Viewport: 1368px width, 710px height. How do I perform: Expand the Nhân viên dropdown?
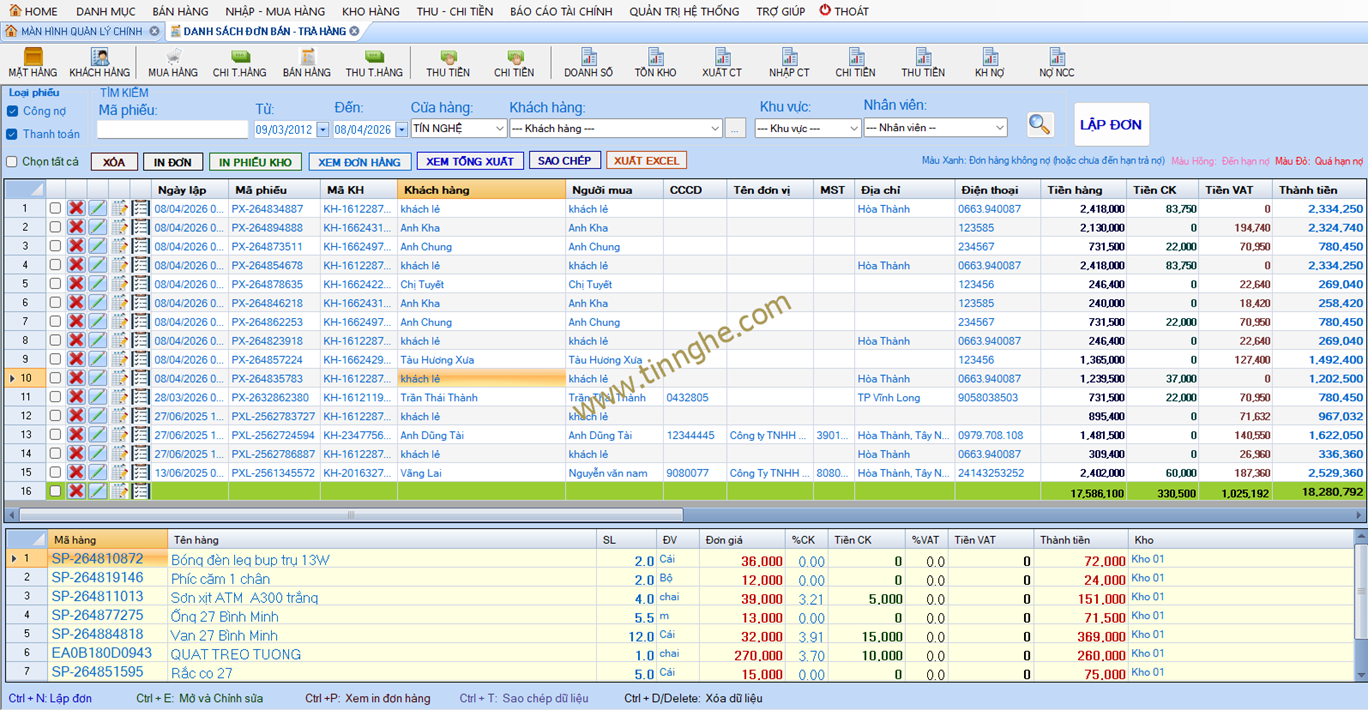999,129
